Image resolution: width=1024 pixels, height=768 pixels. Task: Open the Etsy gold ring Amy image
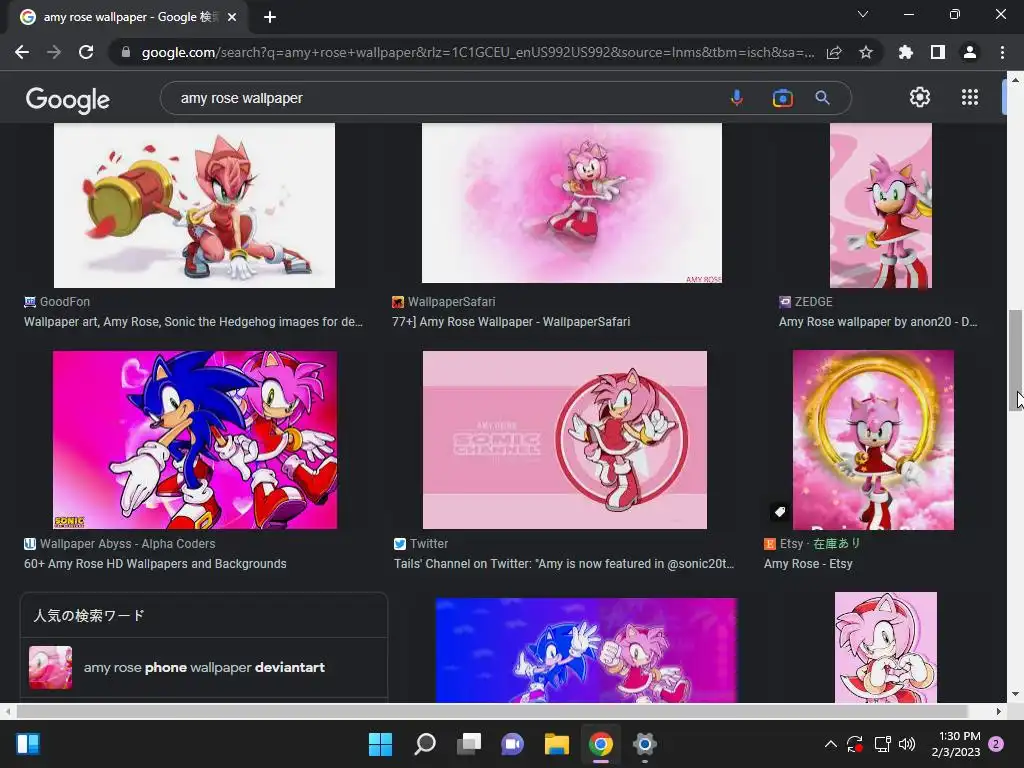click(873, 440)
